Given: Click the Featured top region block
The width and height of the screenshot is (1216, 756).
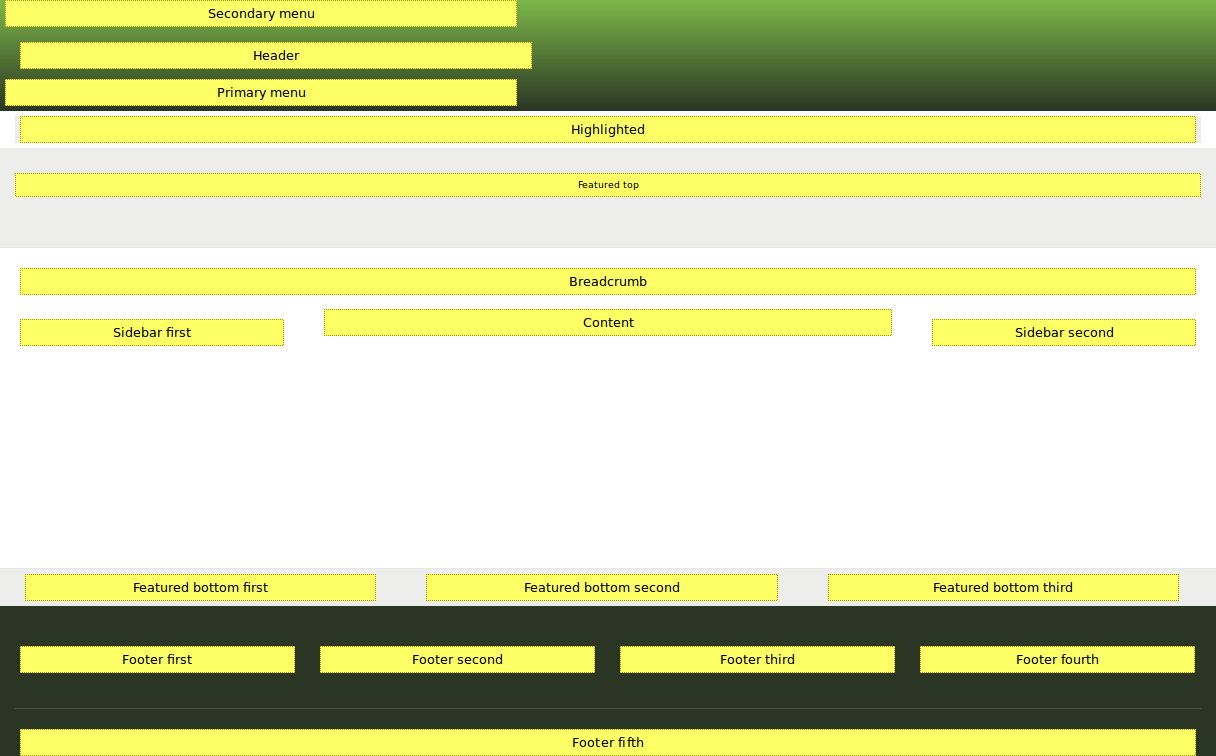Looking at the screenshot, I should [x=608, y=185].
